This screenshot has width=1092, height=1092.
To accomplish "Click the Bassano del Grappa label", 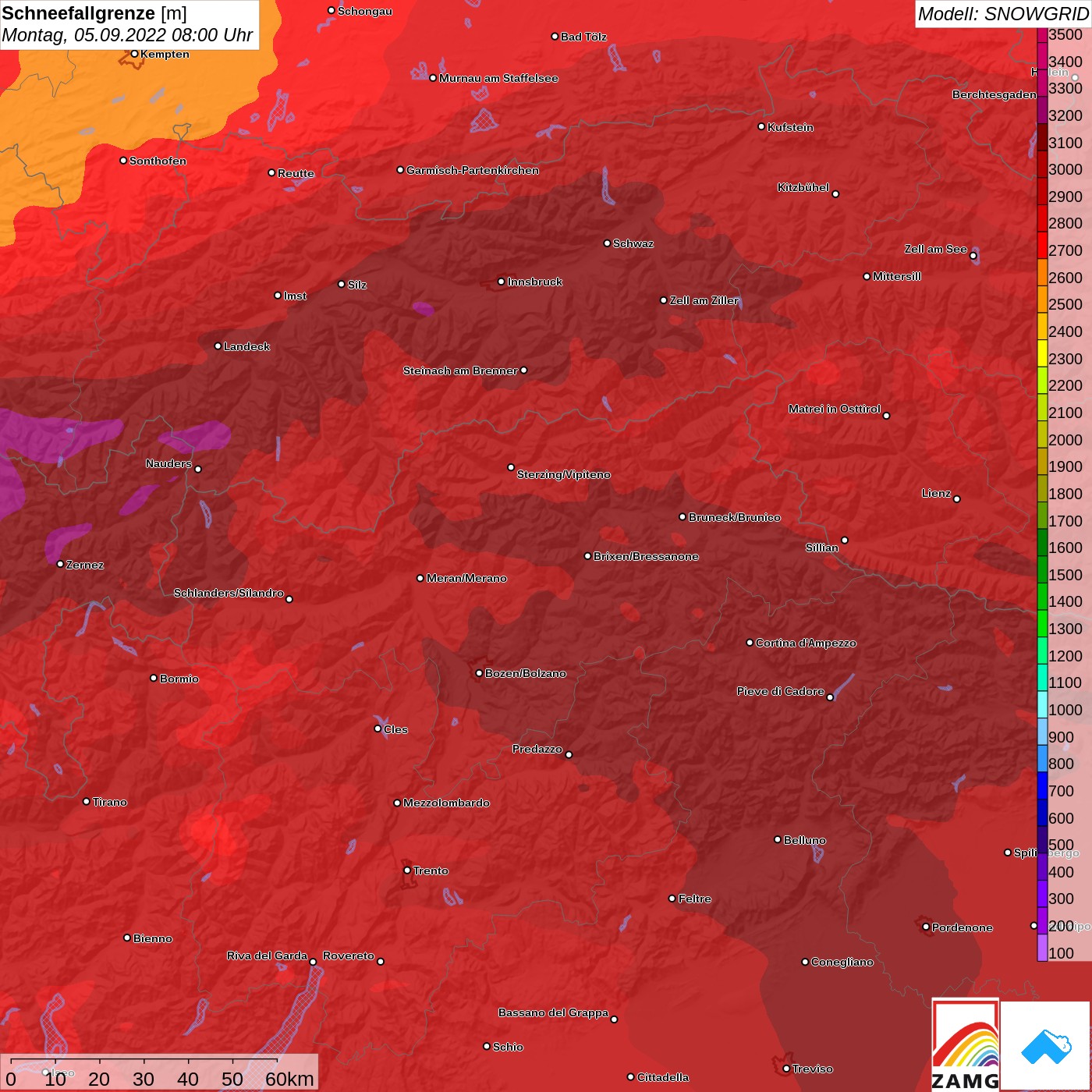I will coord(553,1012).
